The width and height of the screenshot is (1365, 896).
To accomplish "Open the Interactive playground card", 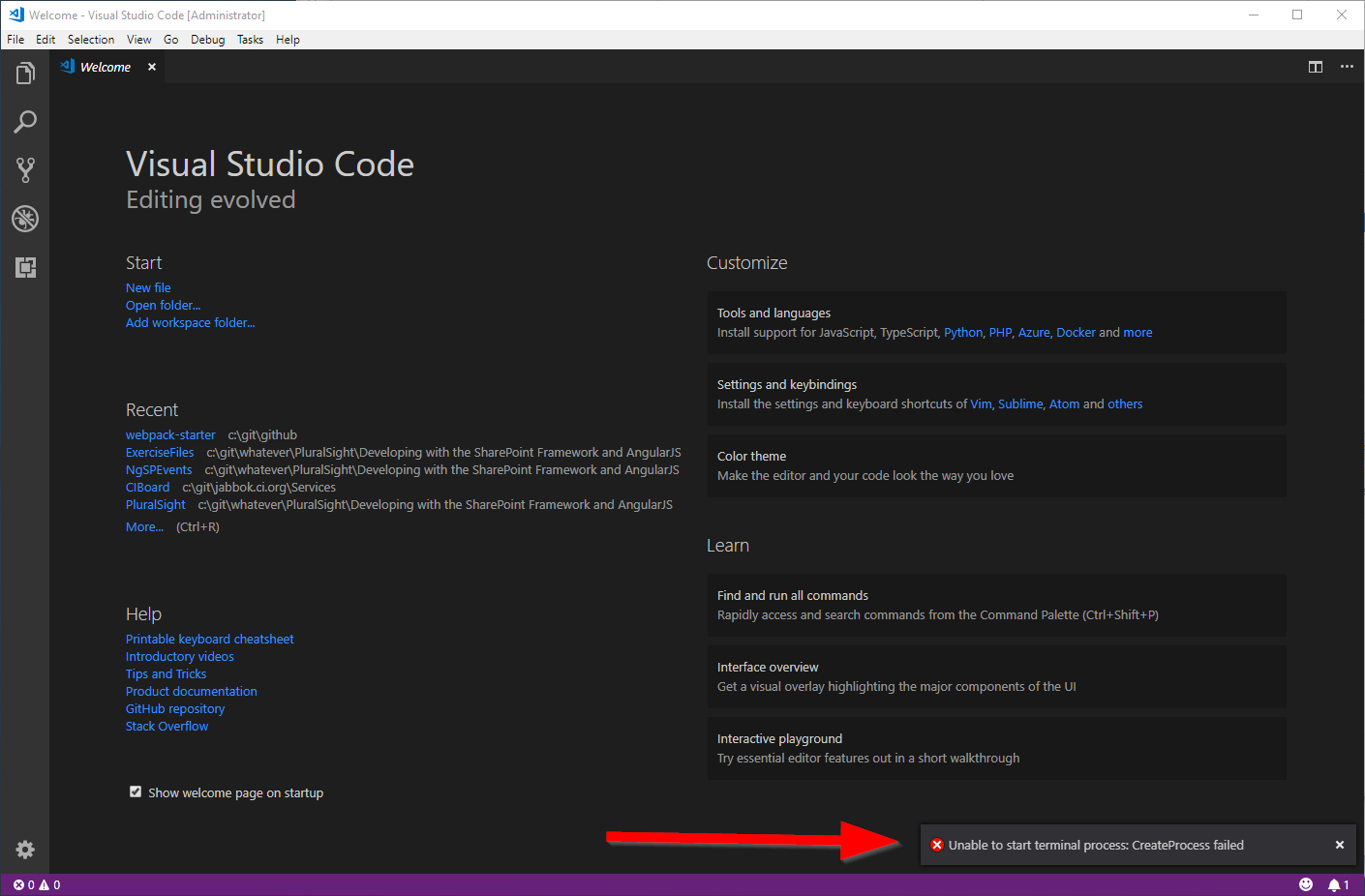I will coord(997,748).
